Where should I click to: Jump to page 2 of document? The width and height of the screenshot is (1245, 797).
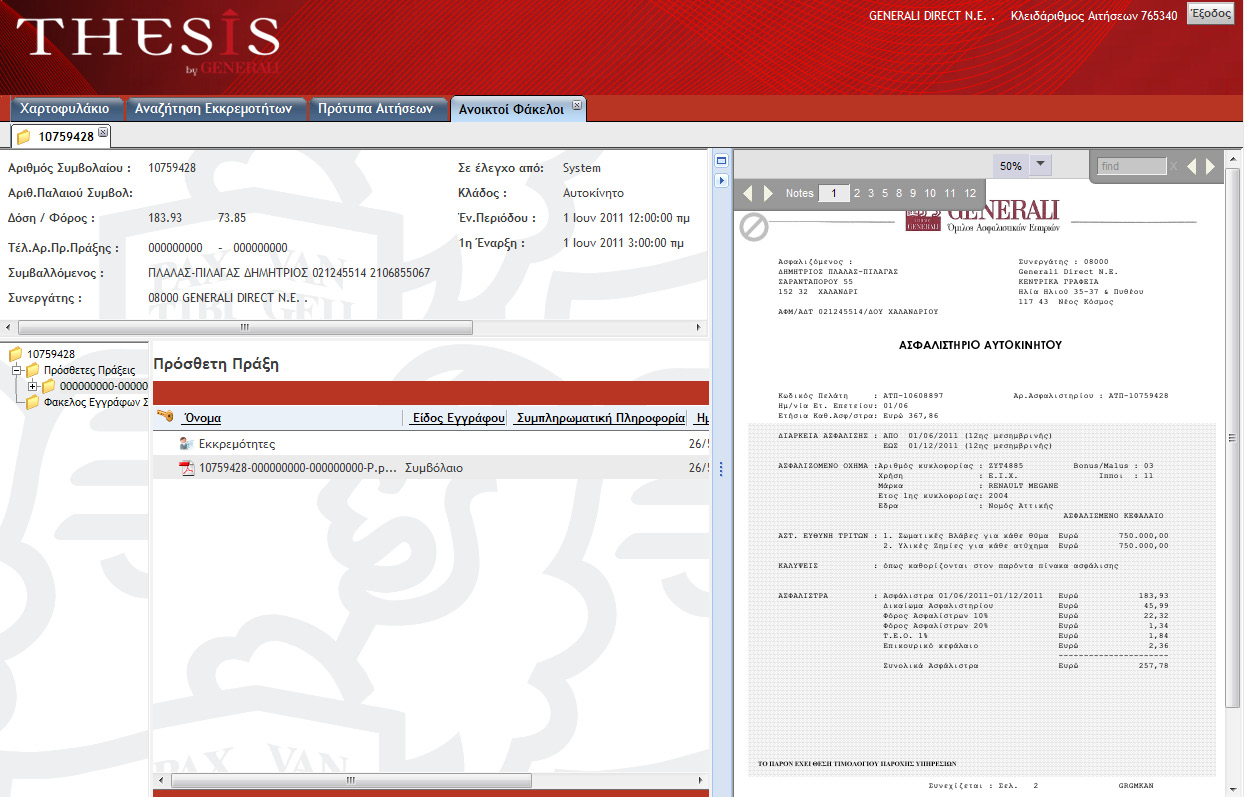[x=857, y=193]
